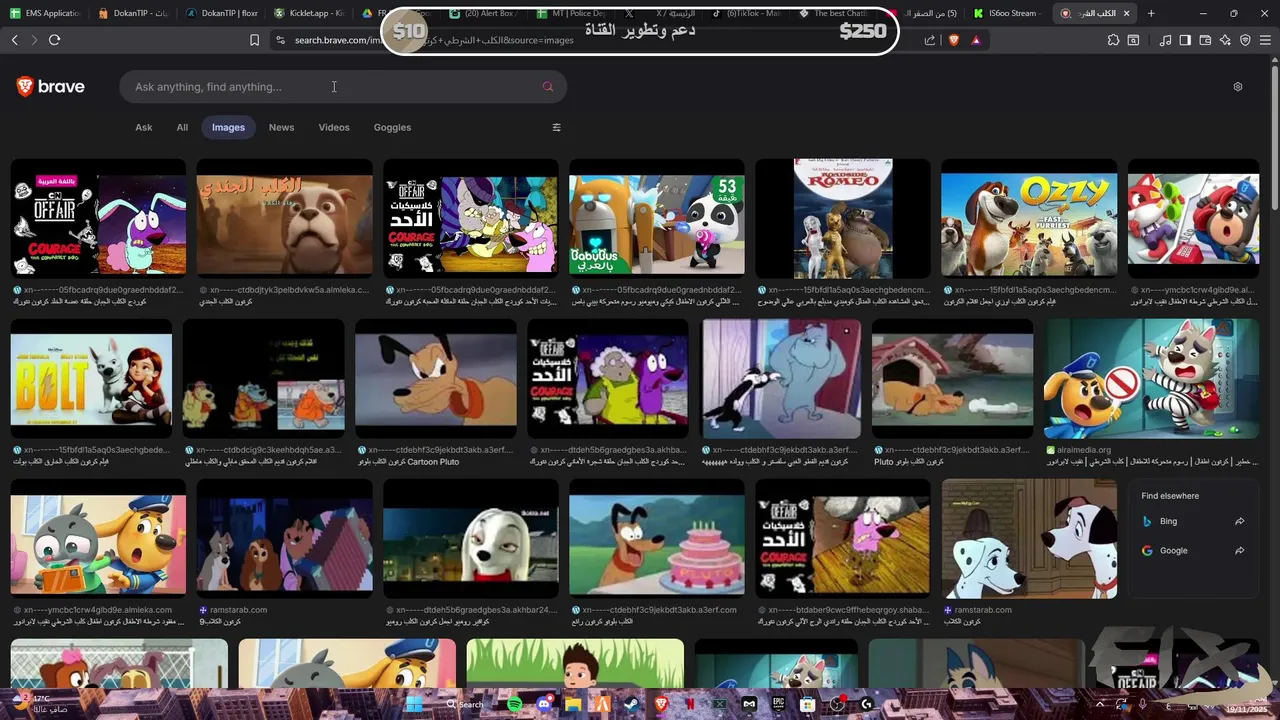Click the search magnifier button
Screen dimensions: 1280x720
tap(547, 87)
